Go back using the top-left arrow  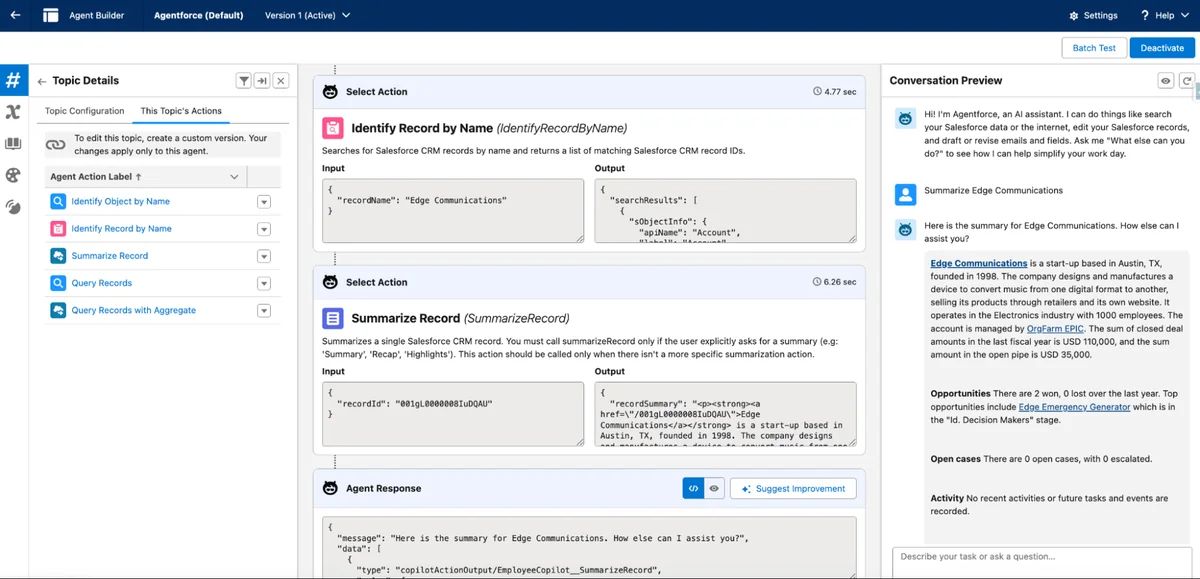pyautogui.click(x=15, y=15)
